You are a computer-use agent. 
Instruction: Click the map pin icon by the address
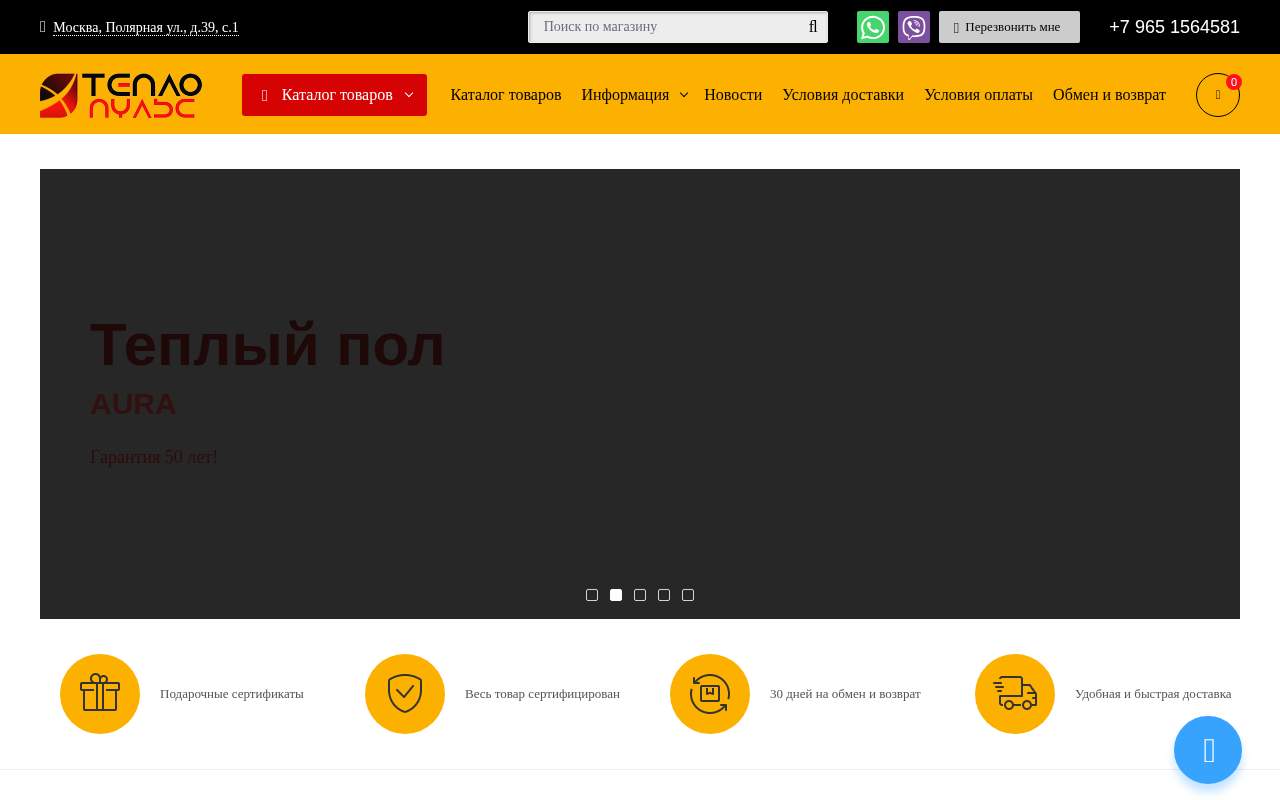pos(43,27)
